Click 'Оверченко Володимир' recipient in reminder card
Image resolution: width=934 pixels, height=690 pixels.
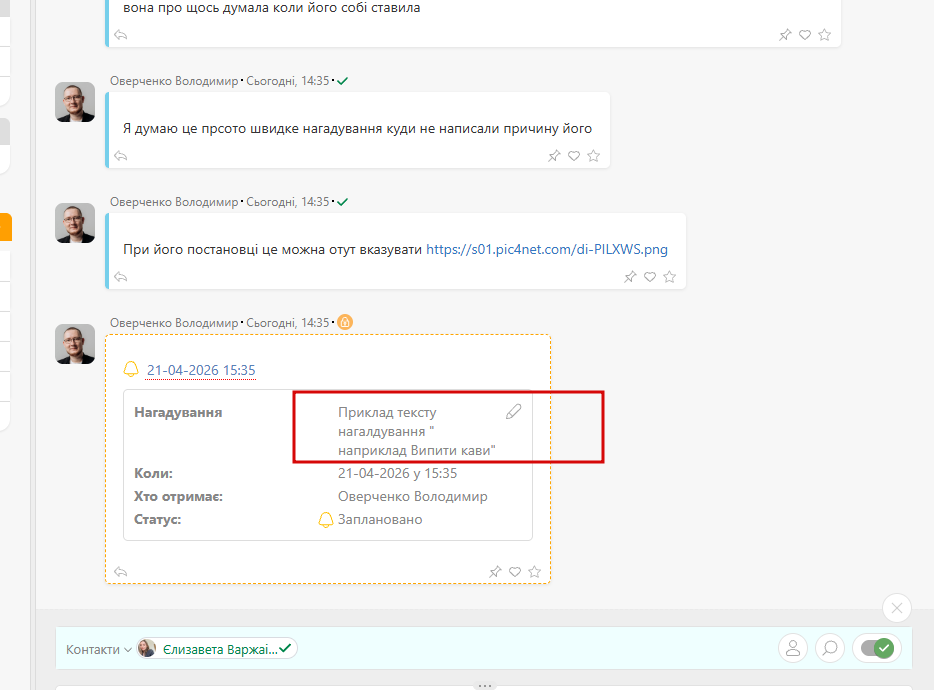coord(412,496)
